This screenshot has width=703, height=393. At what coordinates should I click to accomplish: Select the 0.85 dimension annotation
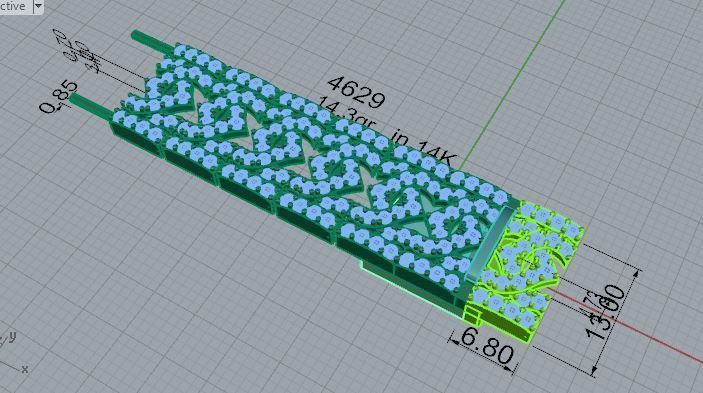(58, 97)
